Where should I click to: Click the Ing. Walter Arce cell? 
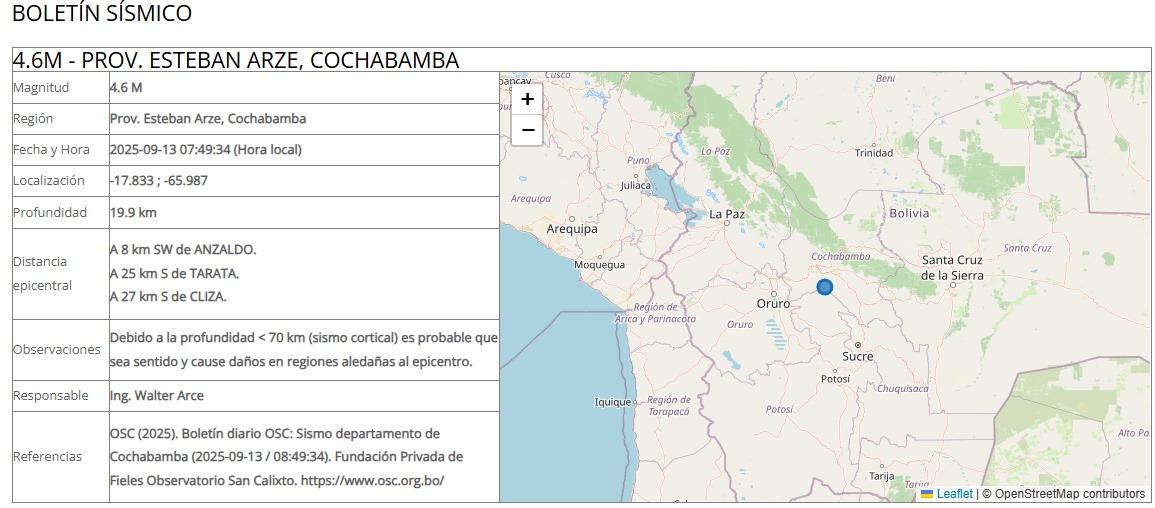[x=157, y=396]
